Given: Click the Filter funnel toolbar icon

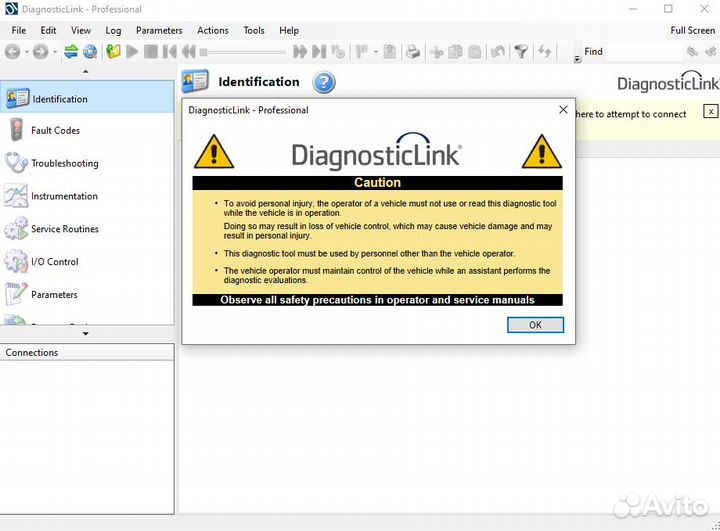Looking at the screenshot, I should tap(521, 52).
